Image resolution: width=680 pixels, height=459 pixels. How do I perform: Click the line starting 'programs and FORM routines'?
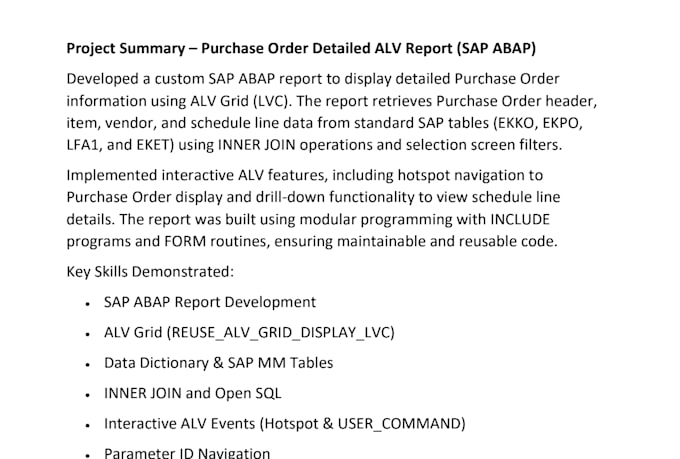[312, 241]
